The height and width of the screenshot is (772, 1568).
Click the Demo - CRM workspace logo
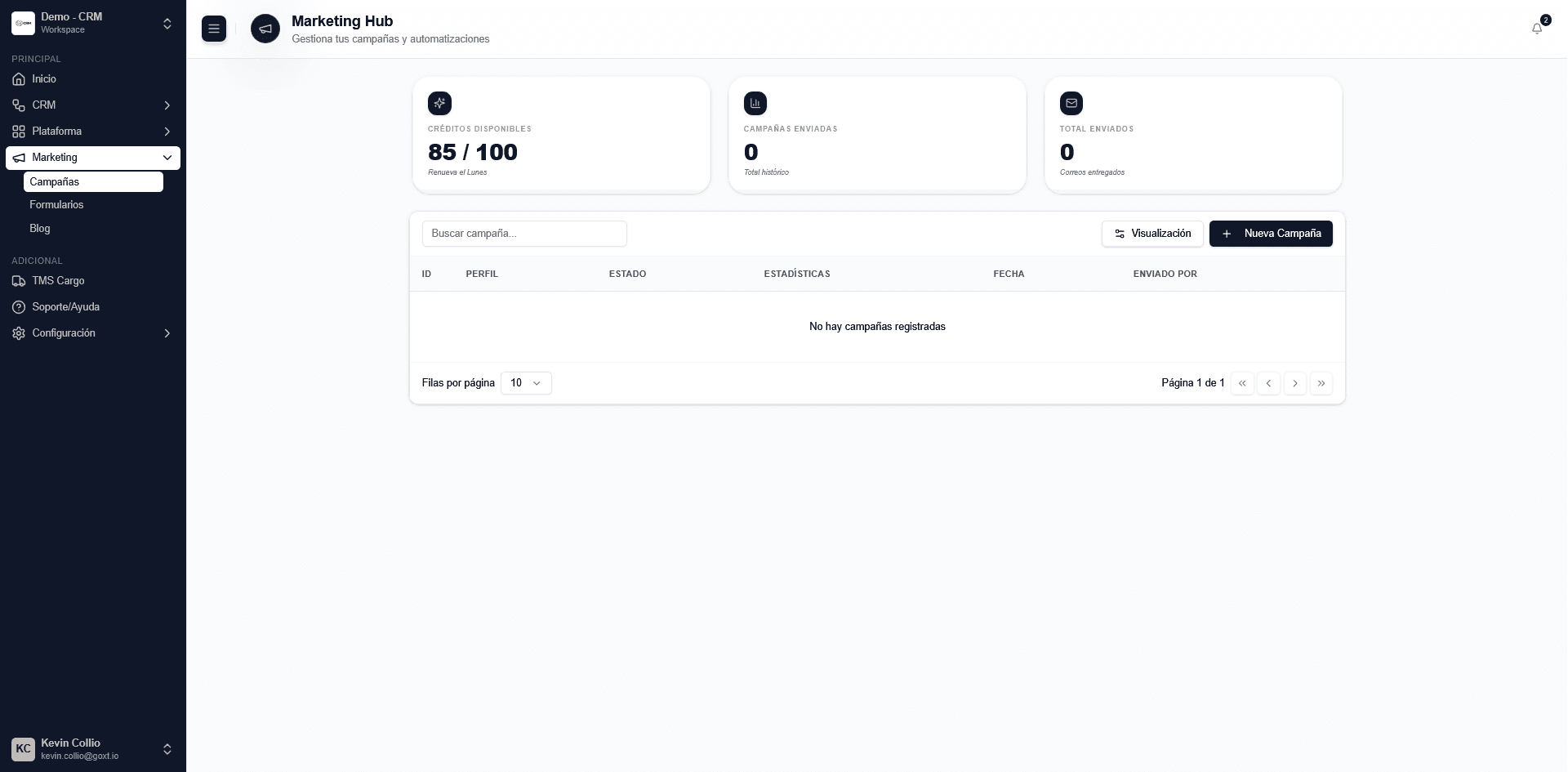(23, 23)
